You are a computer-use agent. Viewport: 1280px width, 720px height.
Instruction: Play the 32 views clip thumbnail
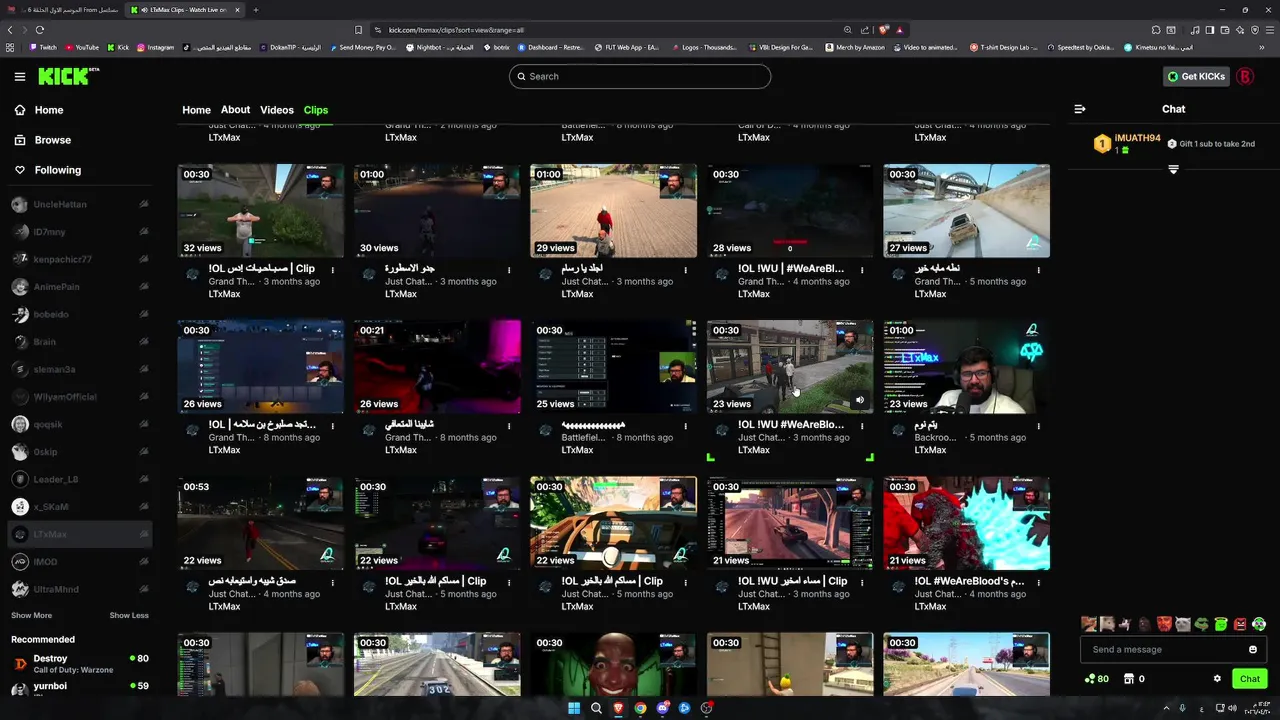click(260, 211)
